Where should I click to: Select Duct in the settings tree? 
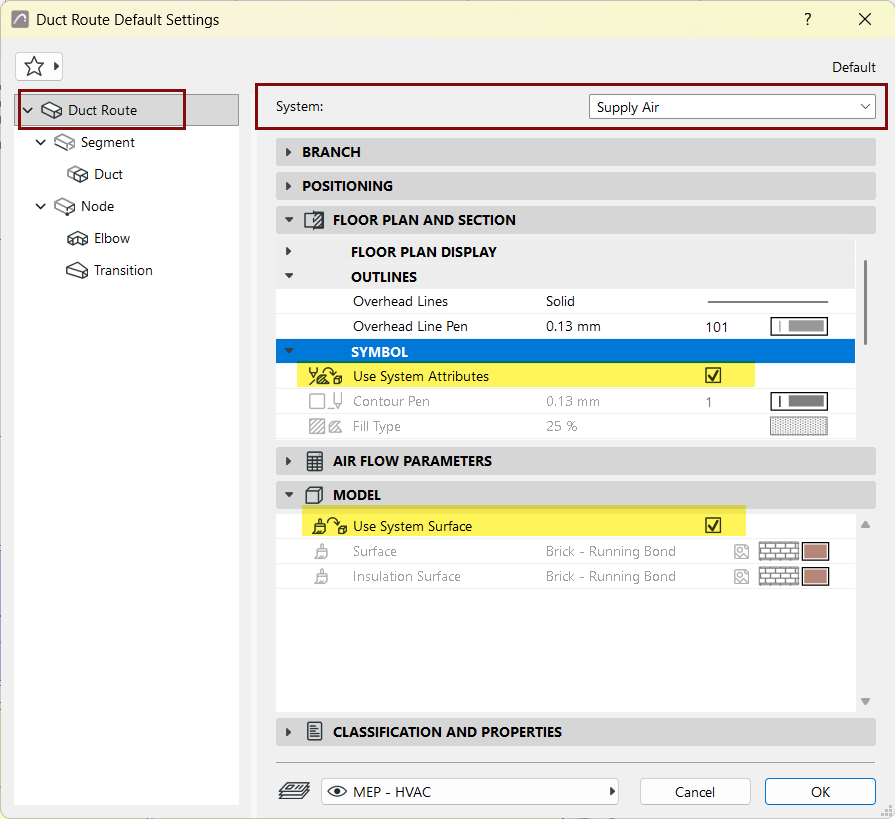(108, 175)
